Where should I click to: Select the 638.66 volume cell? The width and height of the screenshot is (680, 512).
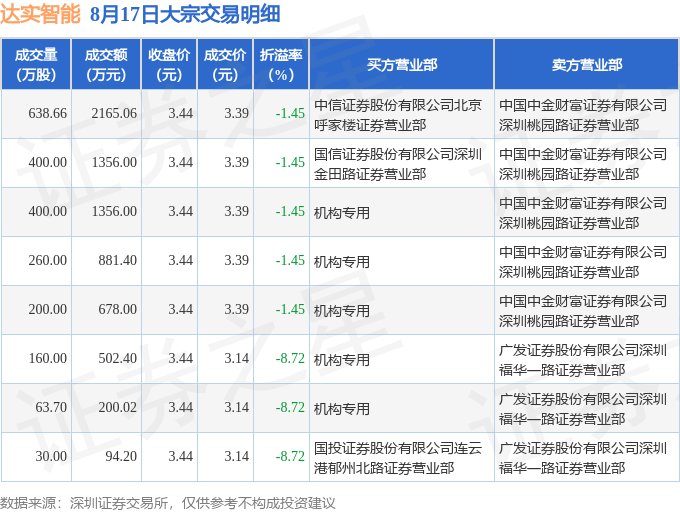[36, 114]
